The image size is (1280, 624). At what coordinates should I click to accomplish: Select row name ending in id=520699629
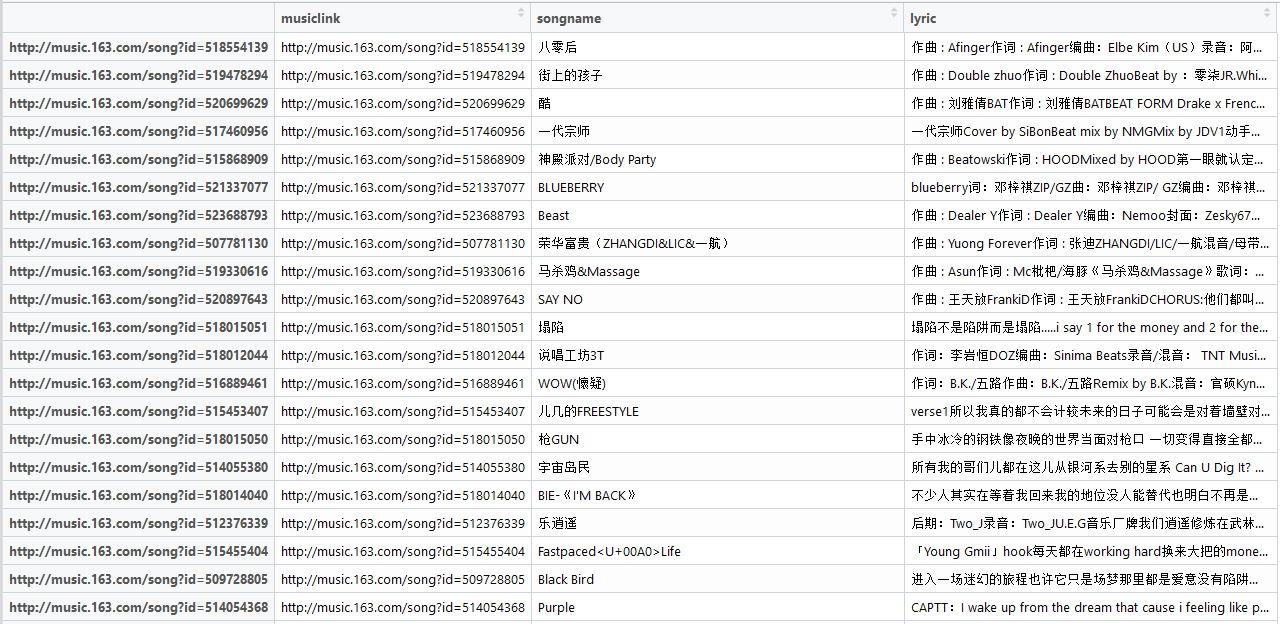[x=138, y=103]
